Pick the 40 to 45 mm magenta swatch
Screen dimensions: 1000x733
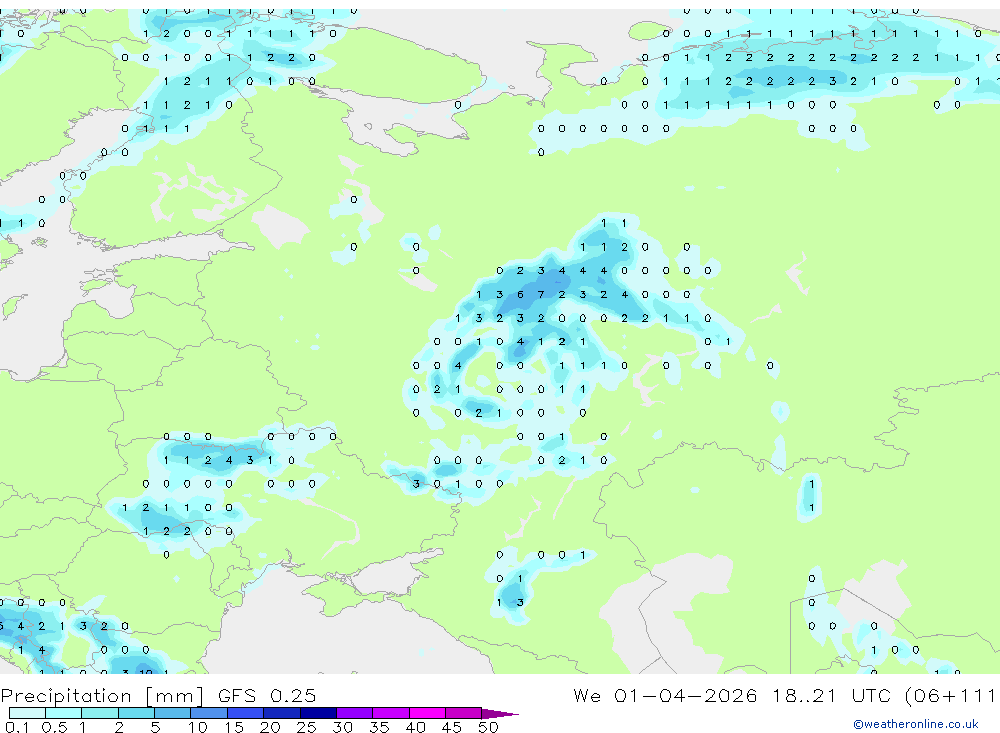coord(427,713)
